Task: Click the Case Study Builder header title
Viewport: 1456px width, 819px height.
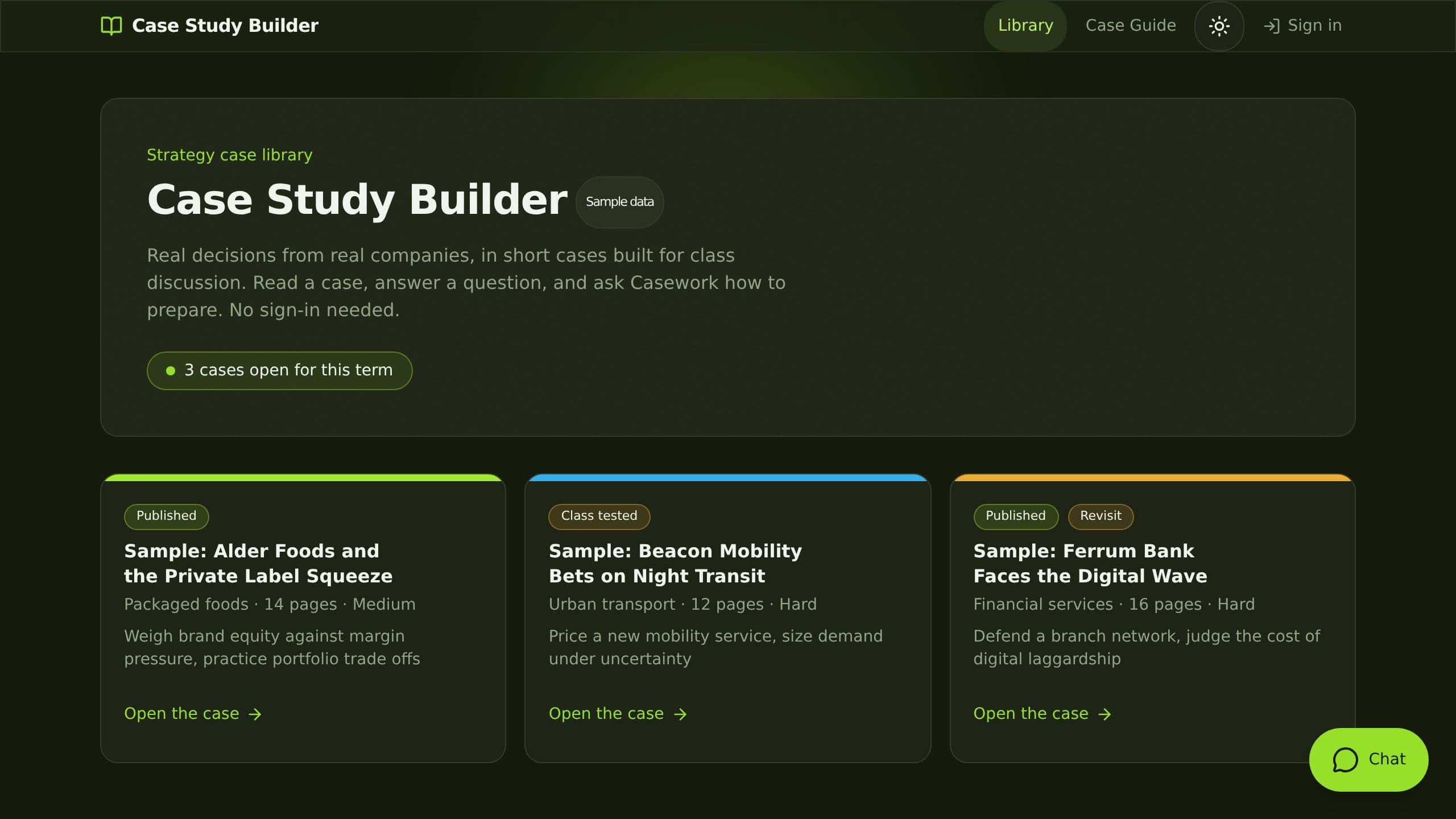Action: click(225, 26)
